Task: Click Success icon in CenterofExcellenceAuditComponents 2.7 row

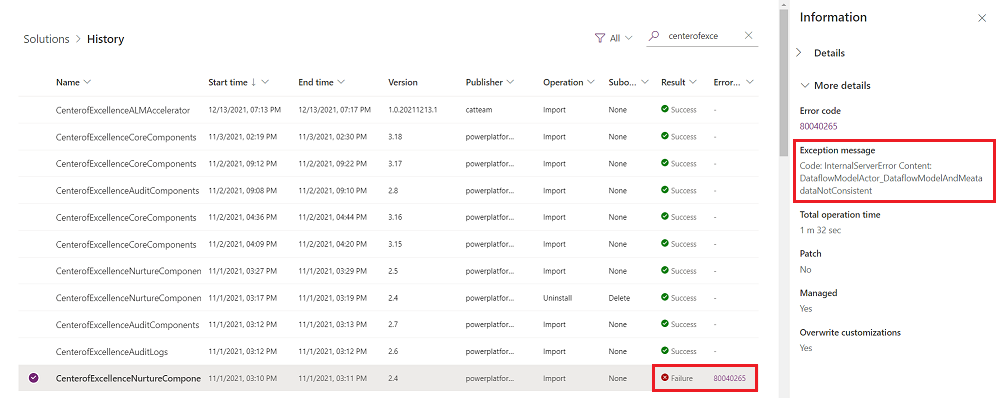Action: [x=665, y=324]
